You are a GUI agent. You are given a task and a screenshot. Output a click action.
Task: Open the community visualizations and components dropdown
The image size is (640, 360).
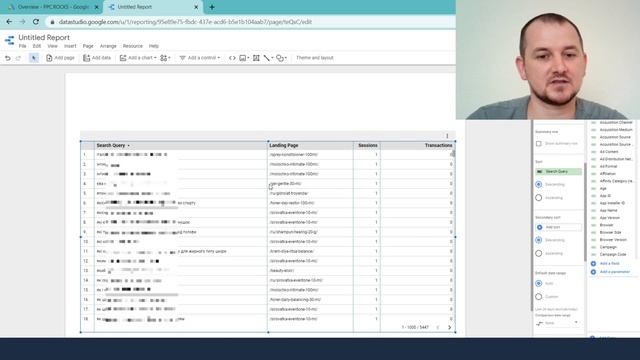pyautogui.click(x=165, y=58)
